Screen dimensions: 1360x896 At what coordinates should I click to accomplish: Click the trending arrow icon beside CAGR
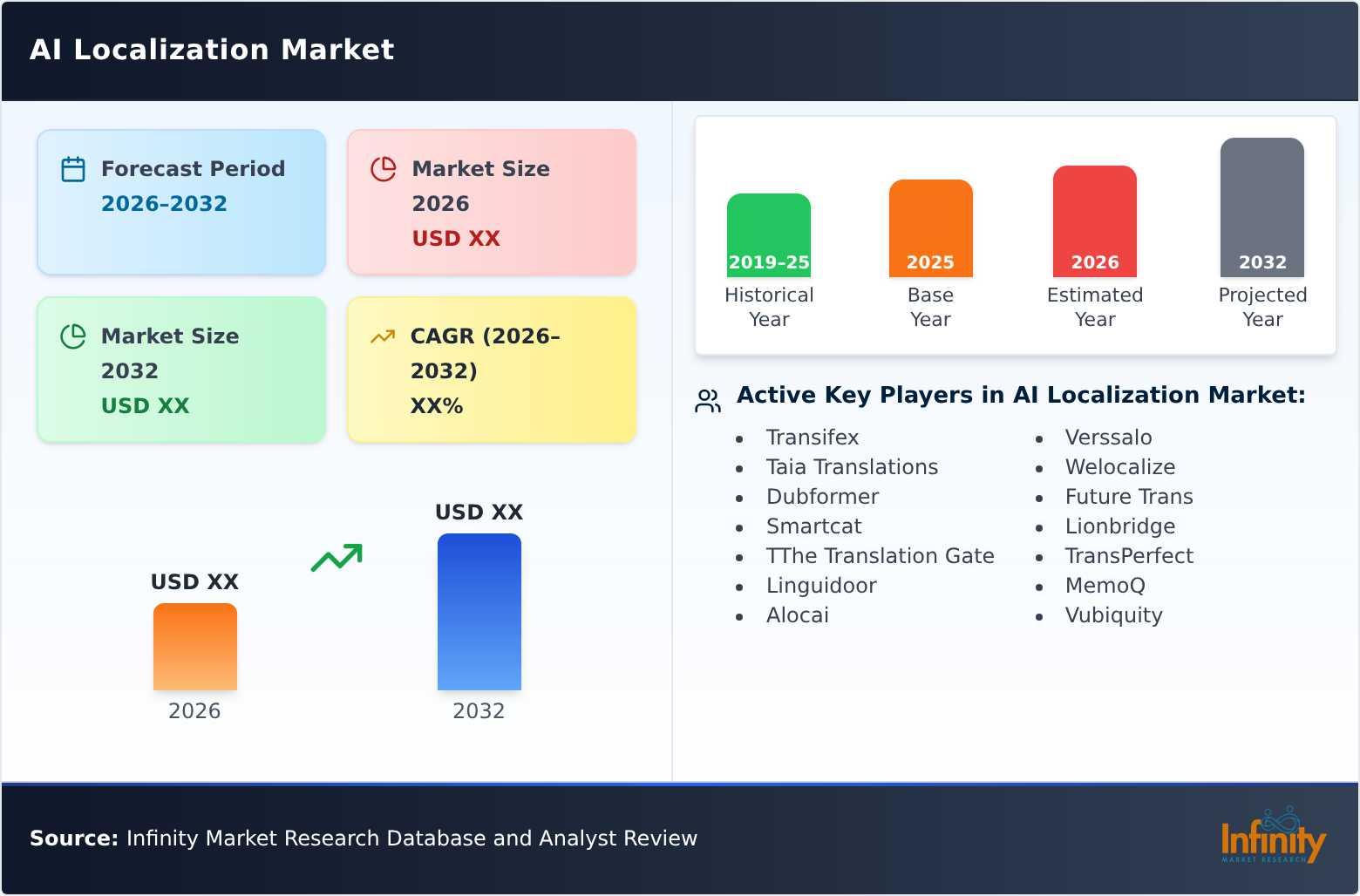pos(383,336)
